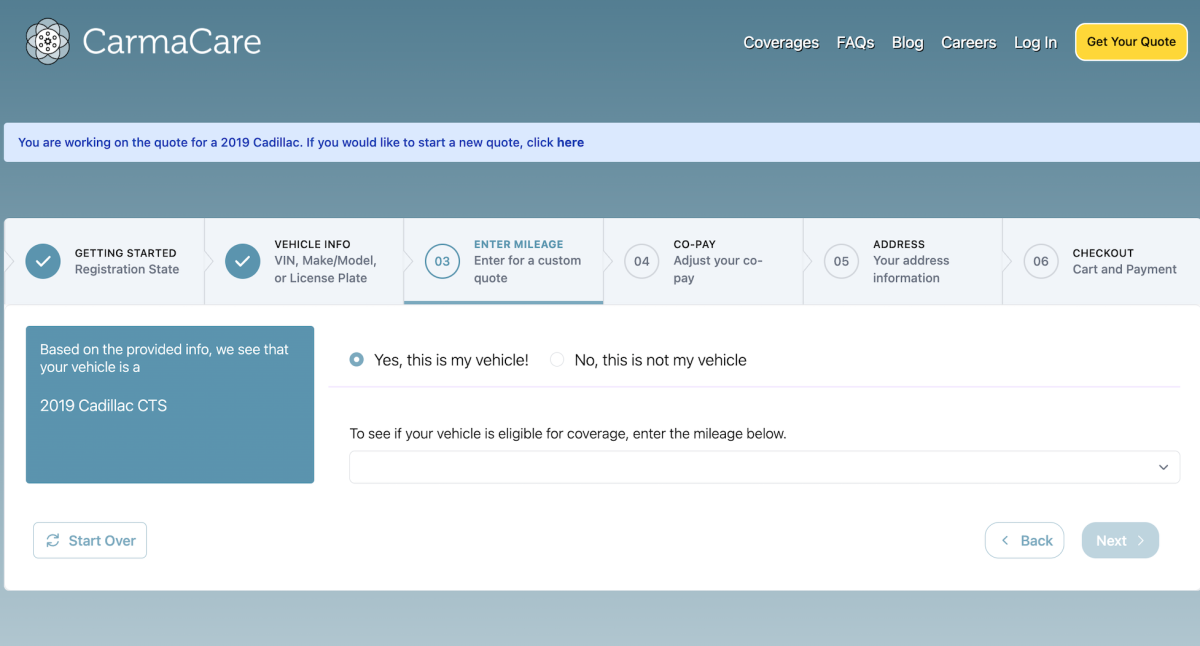The height and width of the screenshot is (646, 1200).
Task: Click "here" link to start new quote
Action: click(x=570, y=142)
